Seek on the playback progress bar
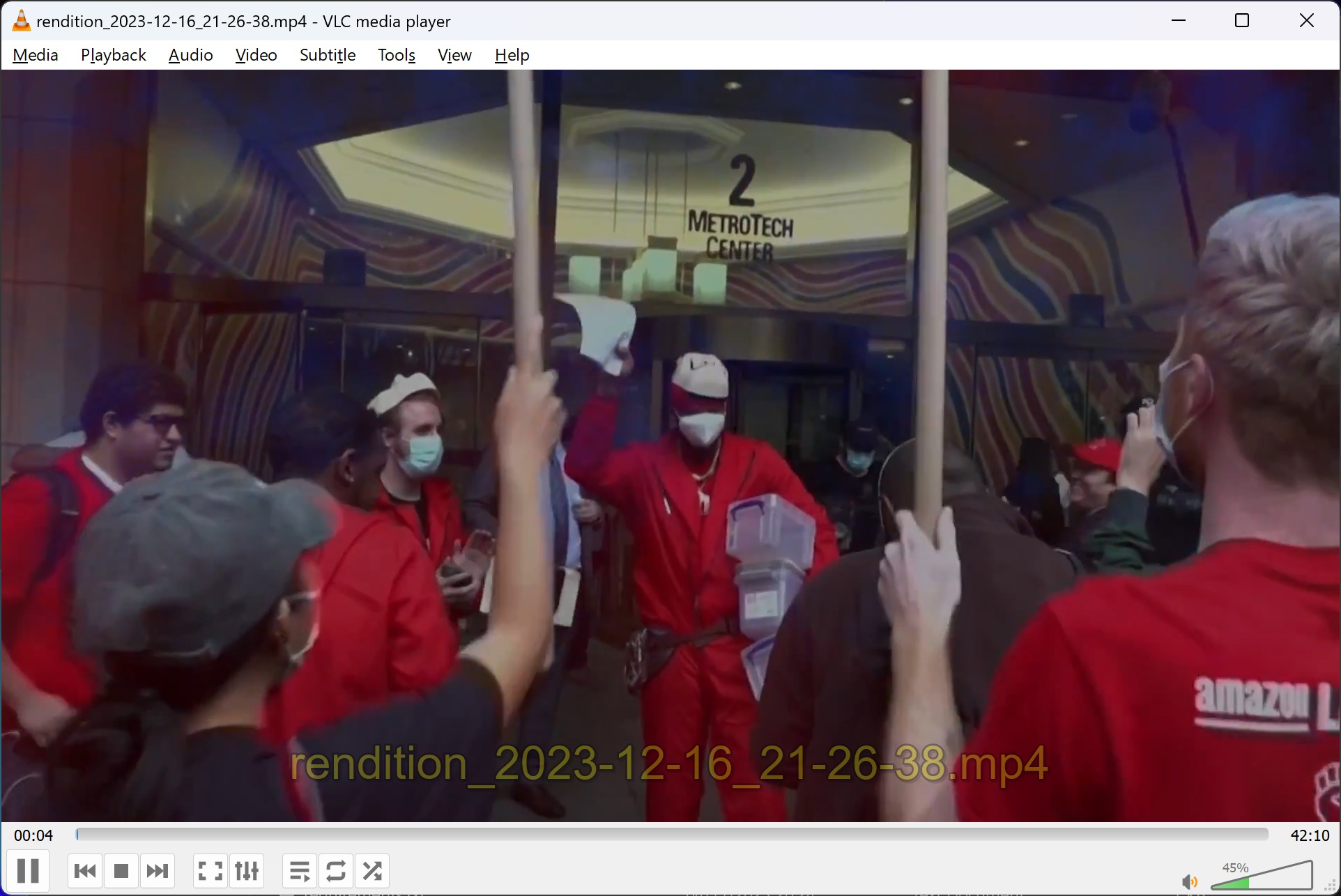Screen dimensions: 1341x896 (672, 835)
